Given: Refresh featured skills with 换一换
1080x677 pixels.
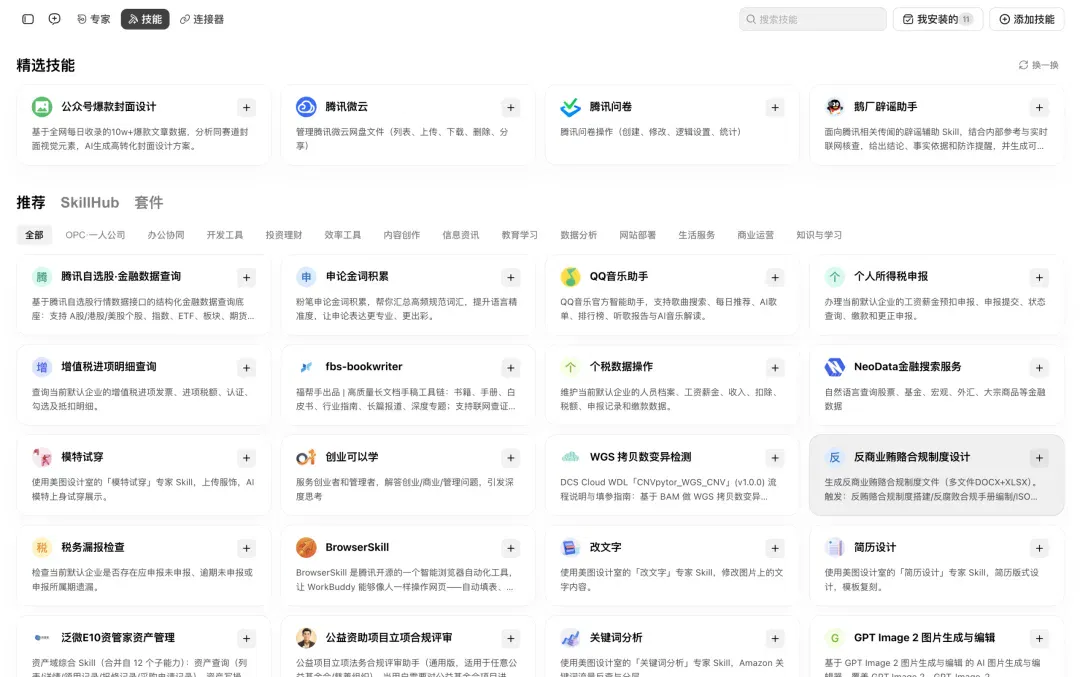Looking at the screenshot, I should click(x=1039, y=65).
